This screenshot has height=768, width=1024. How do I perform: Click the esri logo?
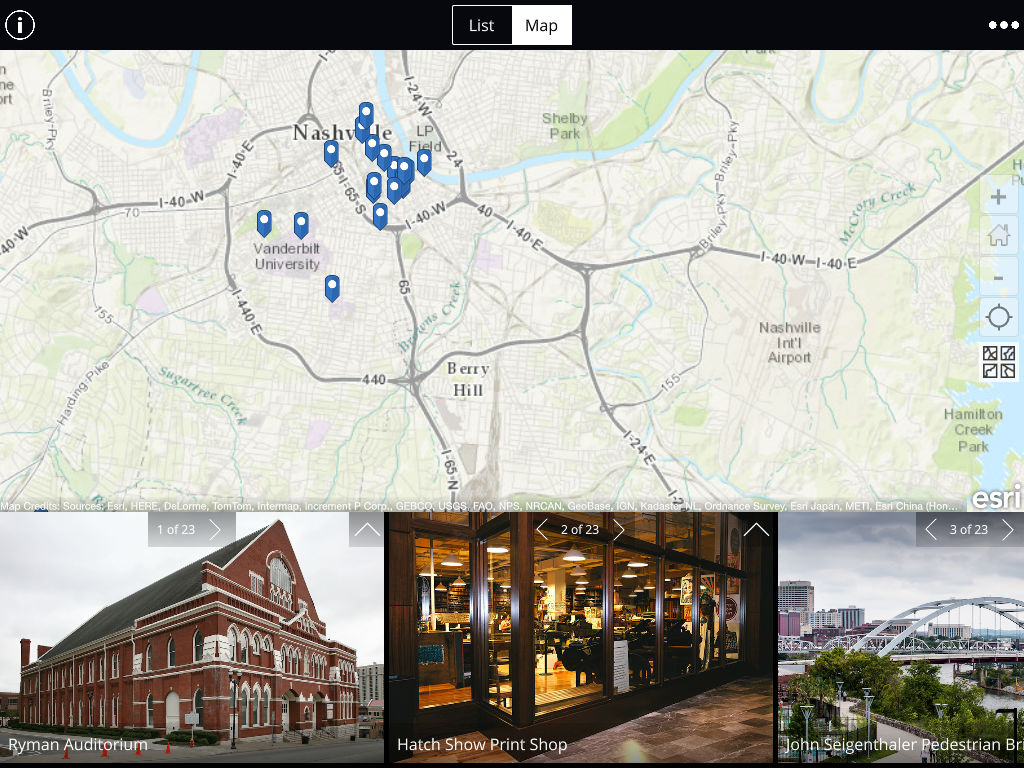[x=997, y=499]
